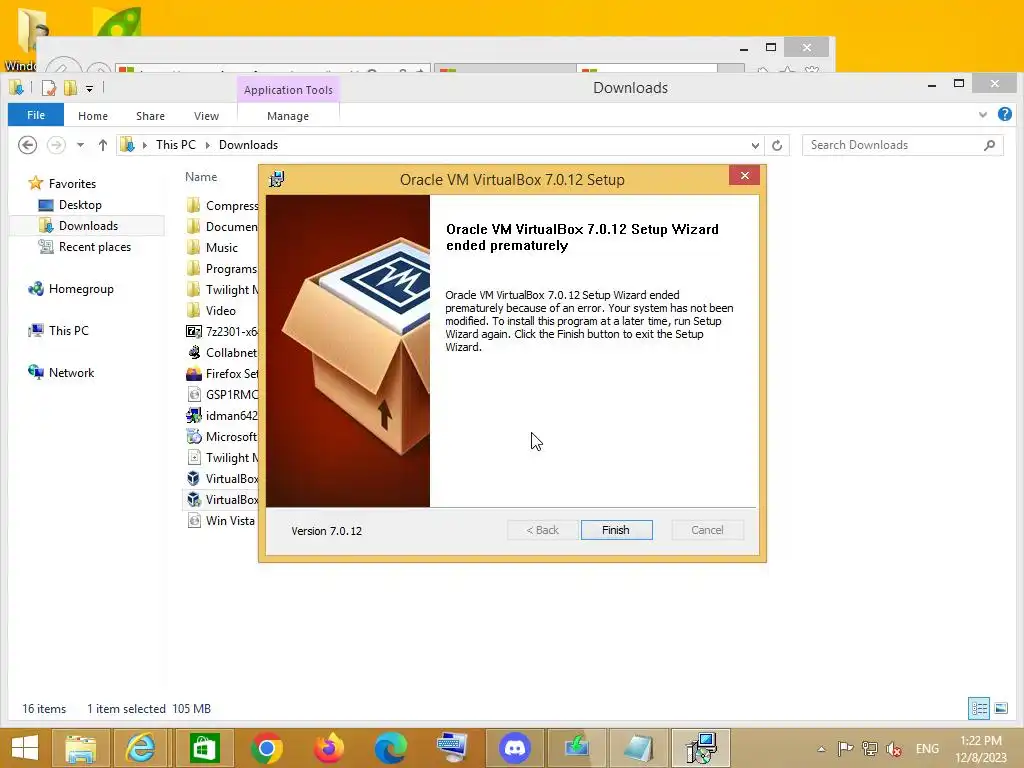Open Discord from the taskbar
This screenshot has width=1024, height=768.
(x=515, y=748)
